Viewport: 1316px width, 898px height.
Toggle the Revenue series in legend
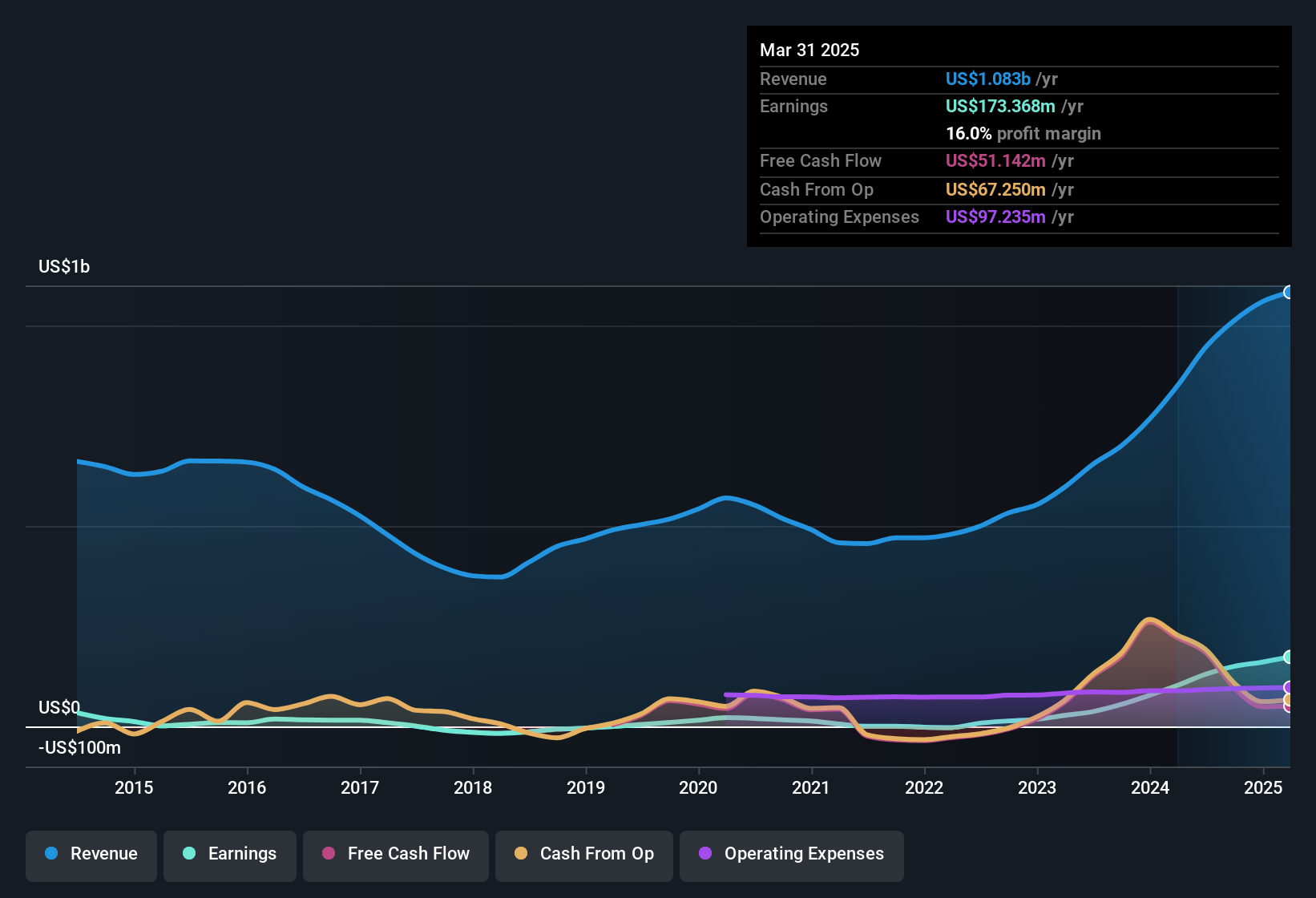(x=91, y=856)
